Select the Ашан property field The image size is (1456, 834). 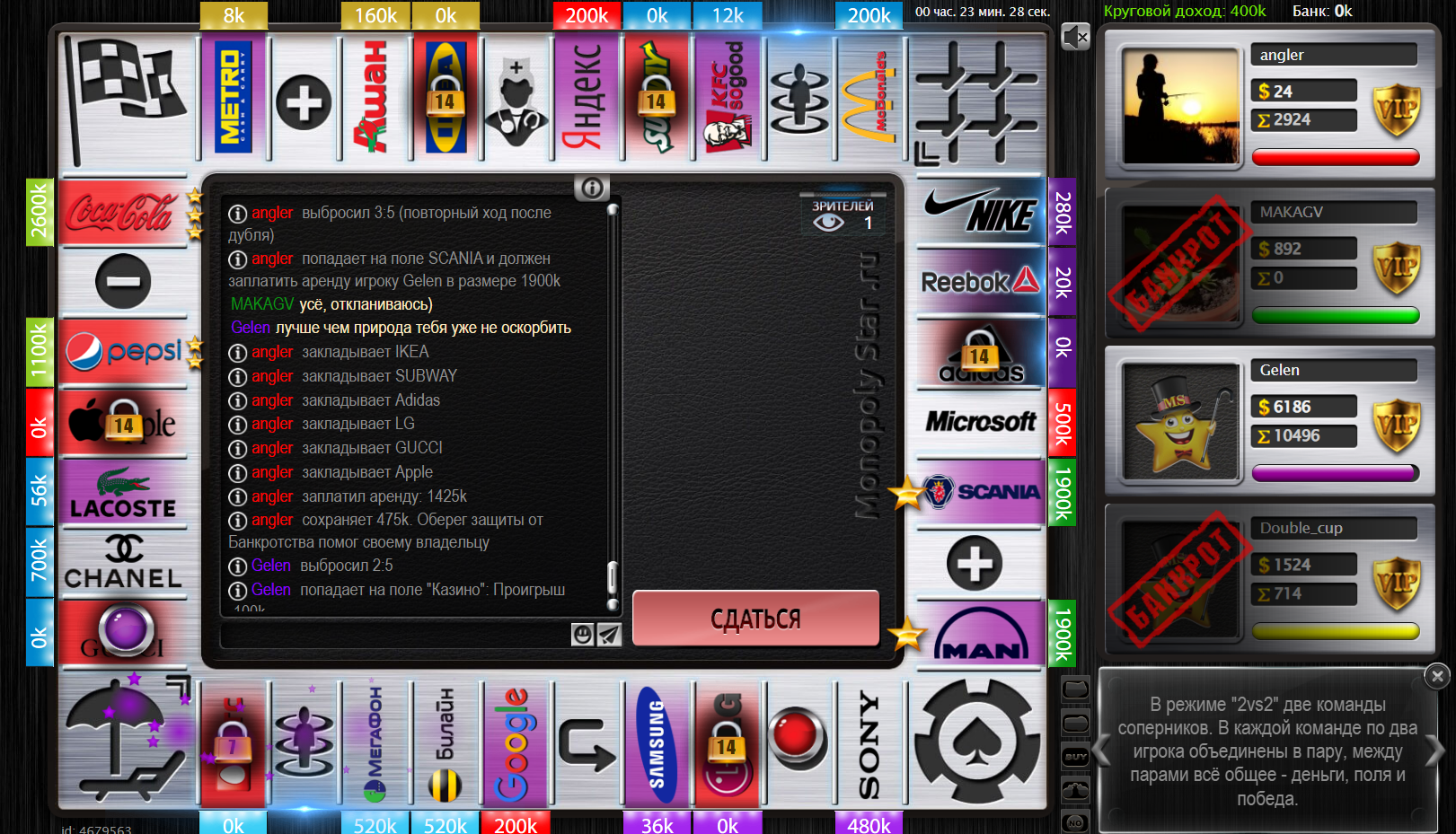[375, 97]
